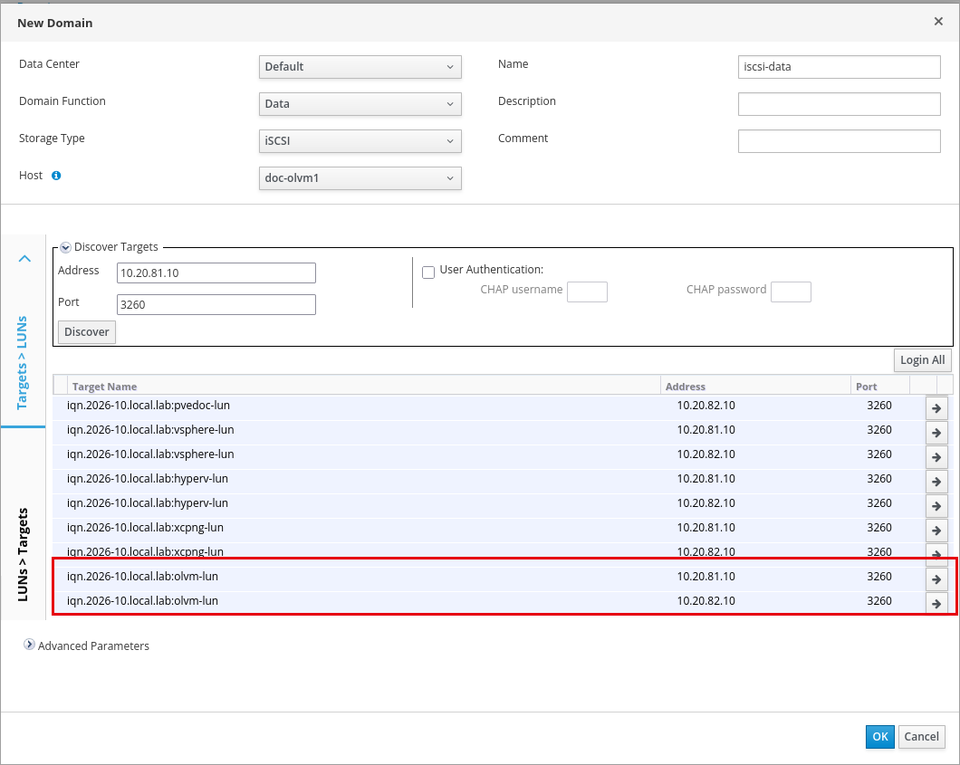Click the info icon next to Host
Image resolution: width=960 pixels, height=765 pixels.
(x=56, y=176)
